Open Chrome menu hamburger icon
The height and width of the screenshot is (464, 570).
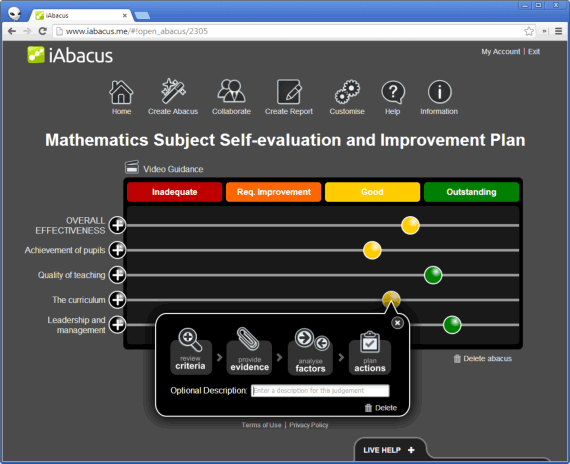point(559,31)
